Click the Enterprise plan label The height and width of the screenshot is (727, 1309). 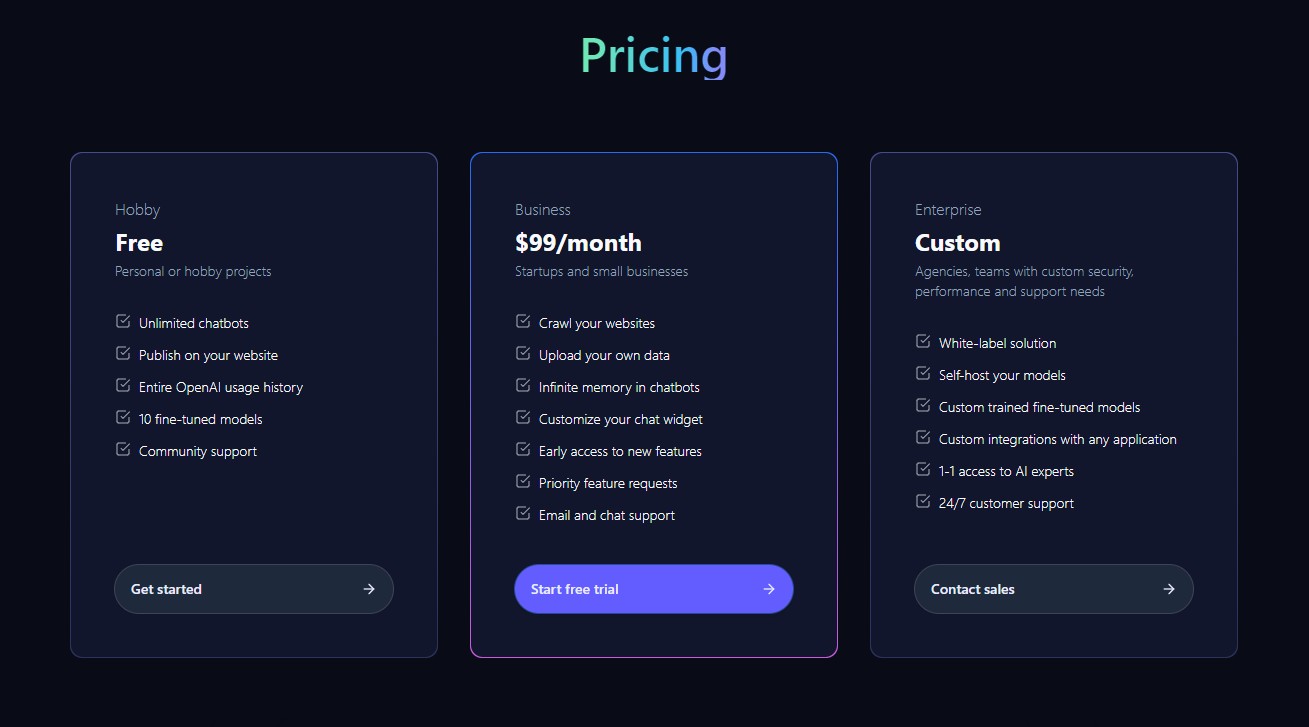click(948, 210)
